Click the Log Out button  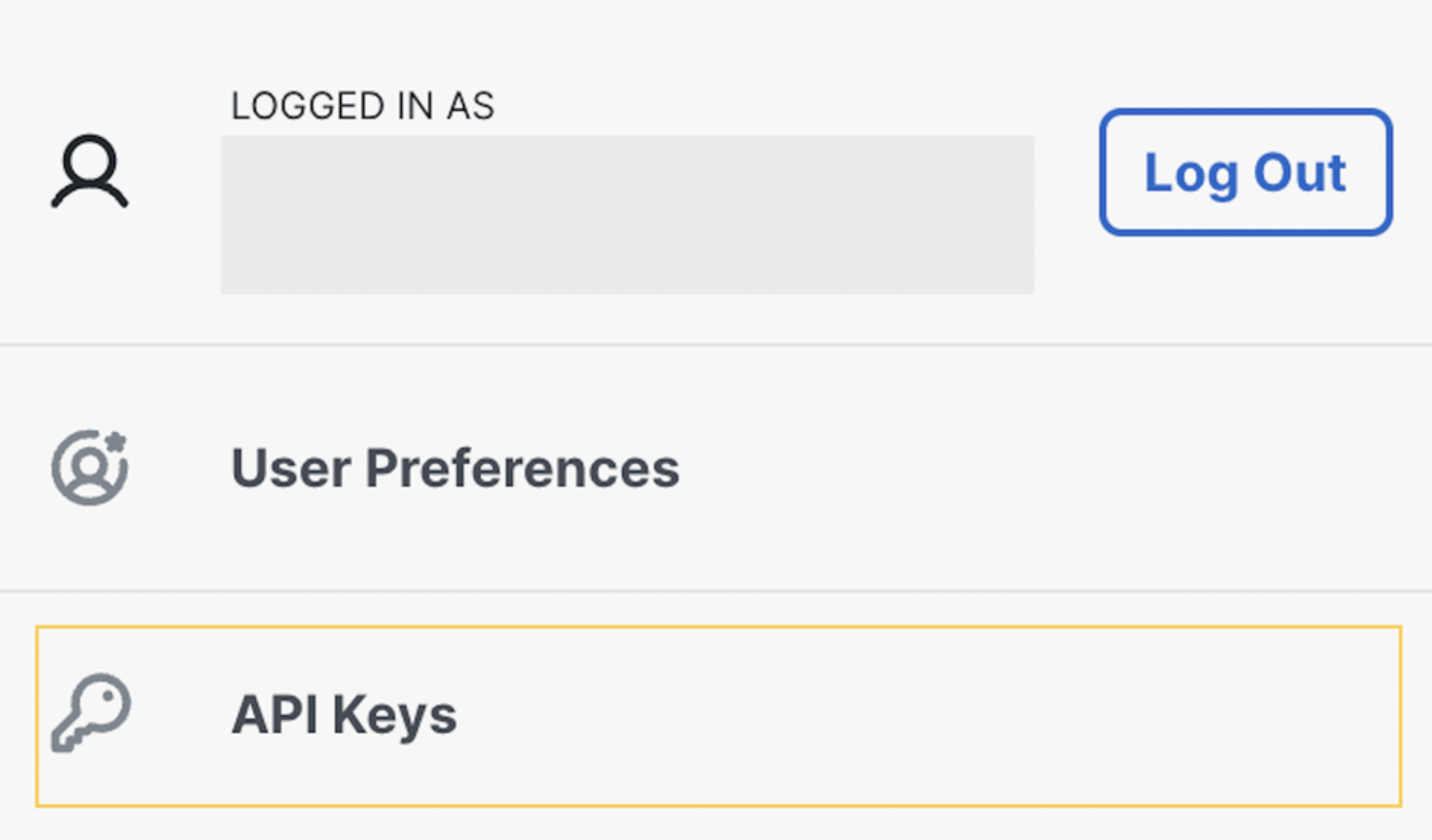click(x=1245, y=172)
